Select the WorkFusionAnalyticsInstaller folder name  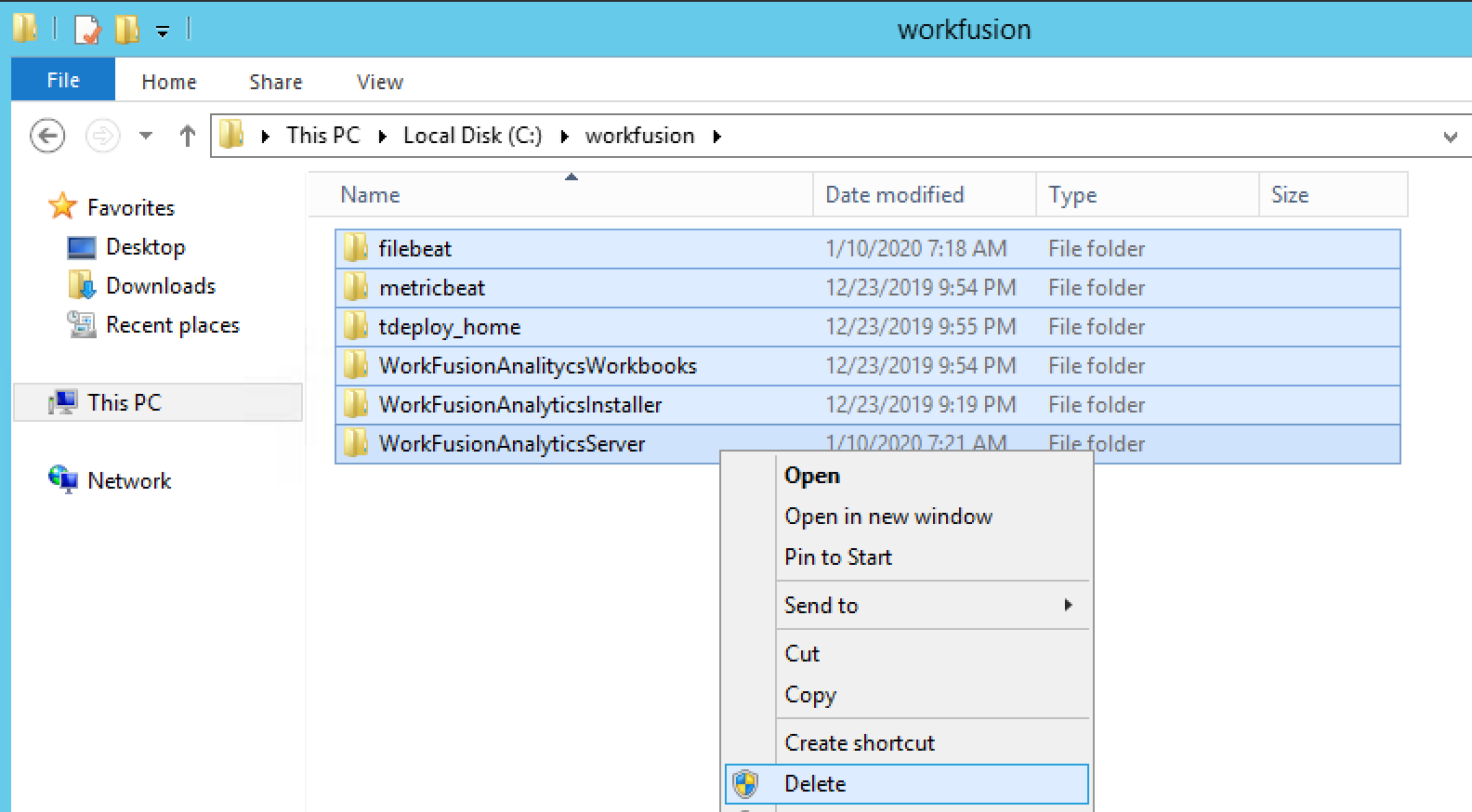[x=520, y=404]
